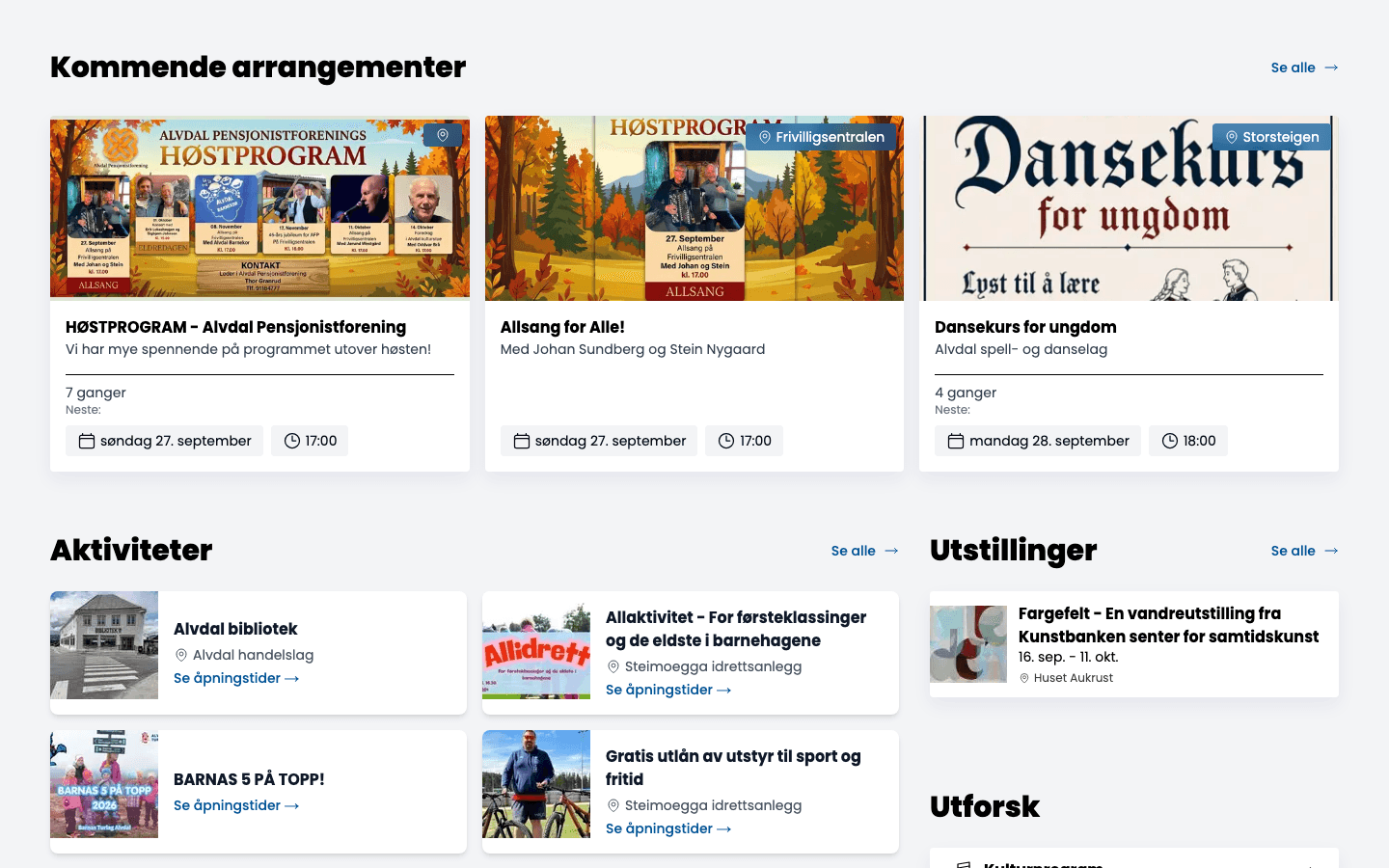Open Allaktivitet - For førsteklassinger activity title
1389x868 pixels.
[736, 629]
